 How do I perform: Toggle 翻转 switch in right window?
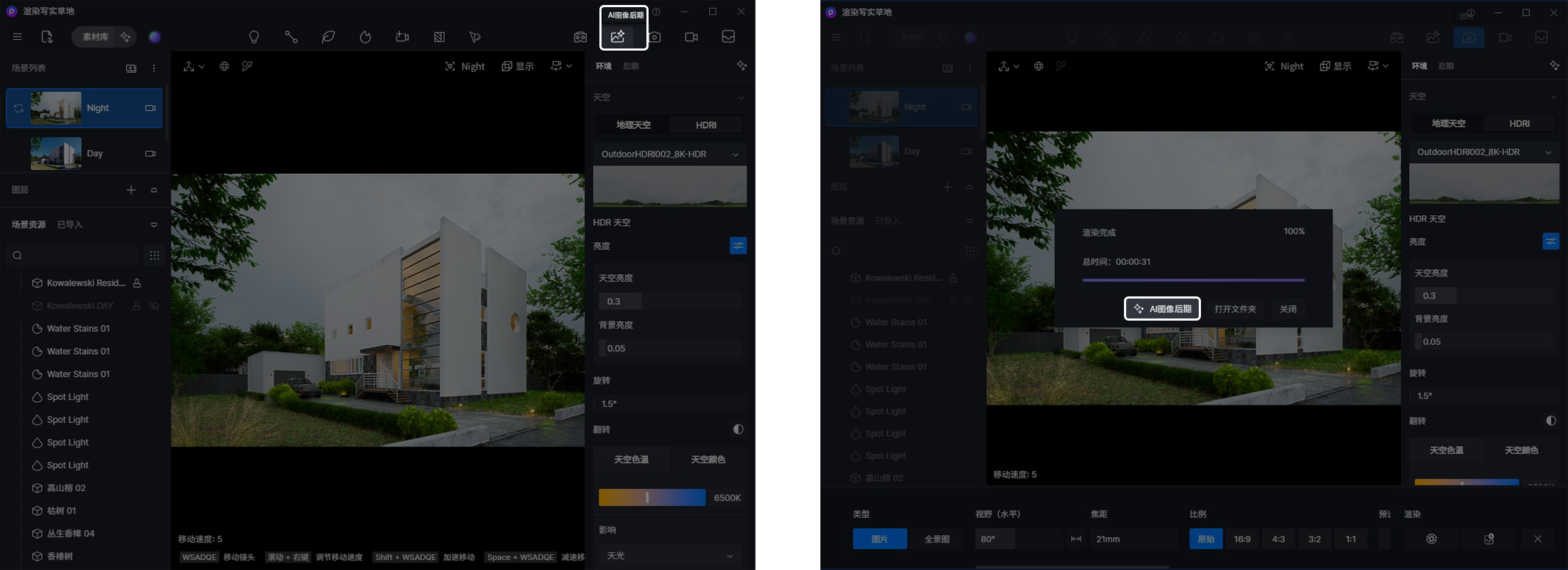click(x=1551, y=421)
